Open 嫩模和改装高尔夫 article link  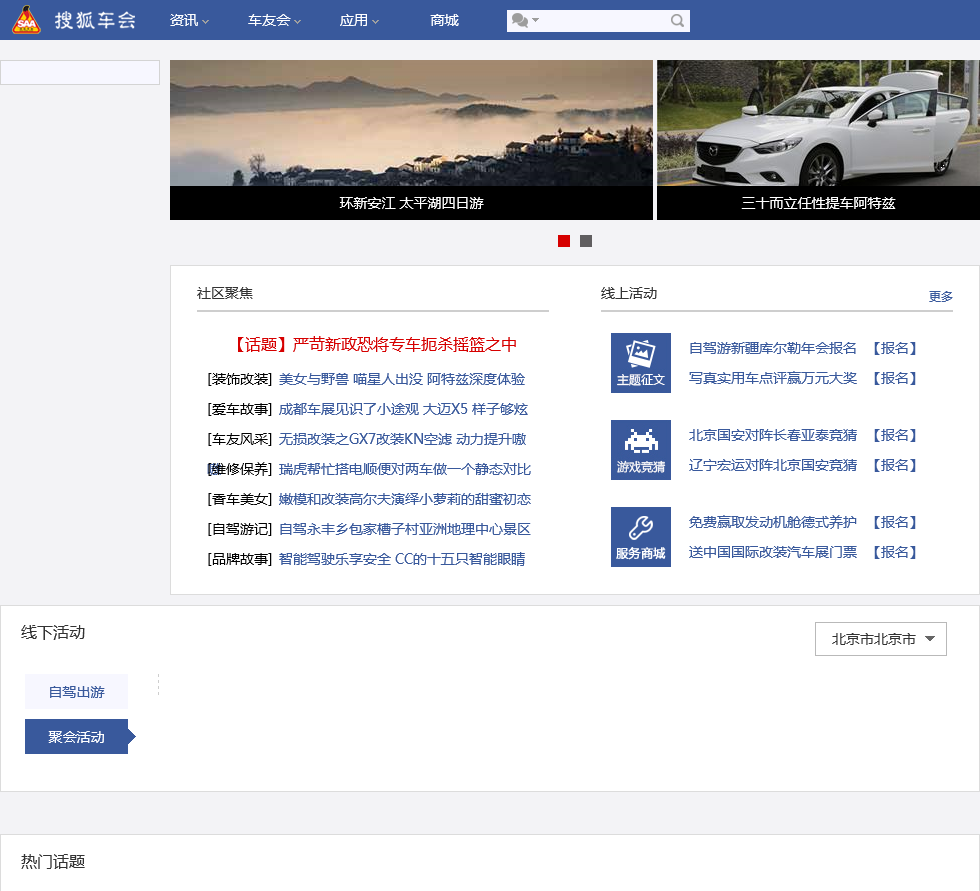point(405,499)
